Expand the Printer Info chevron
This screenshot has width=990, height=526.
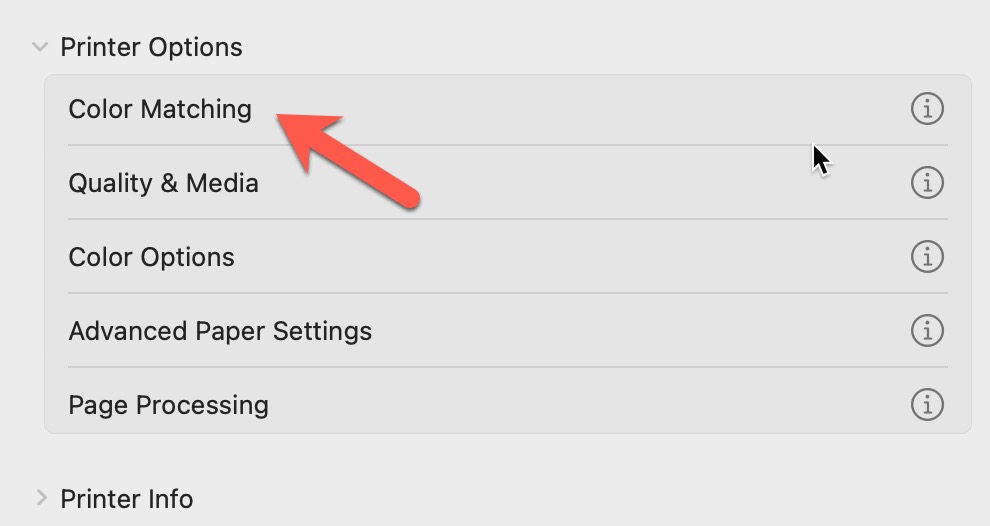tap(40, 498)
